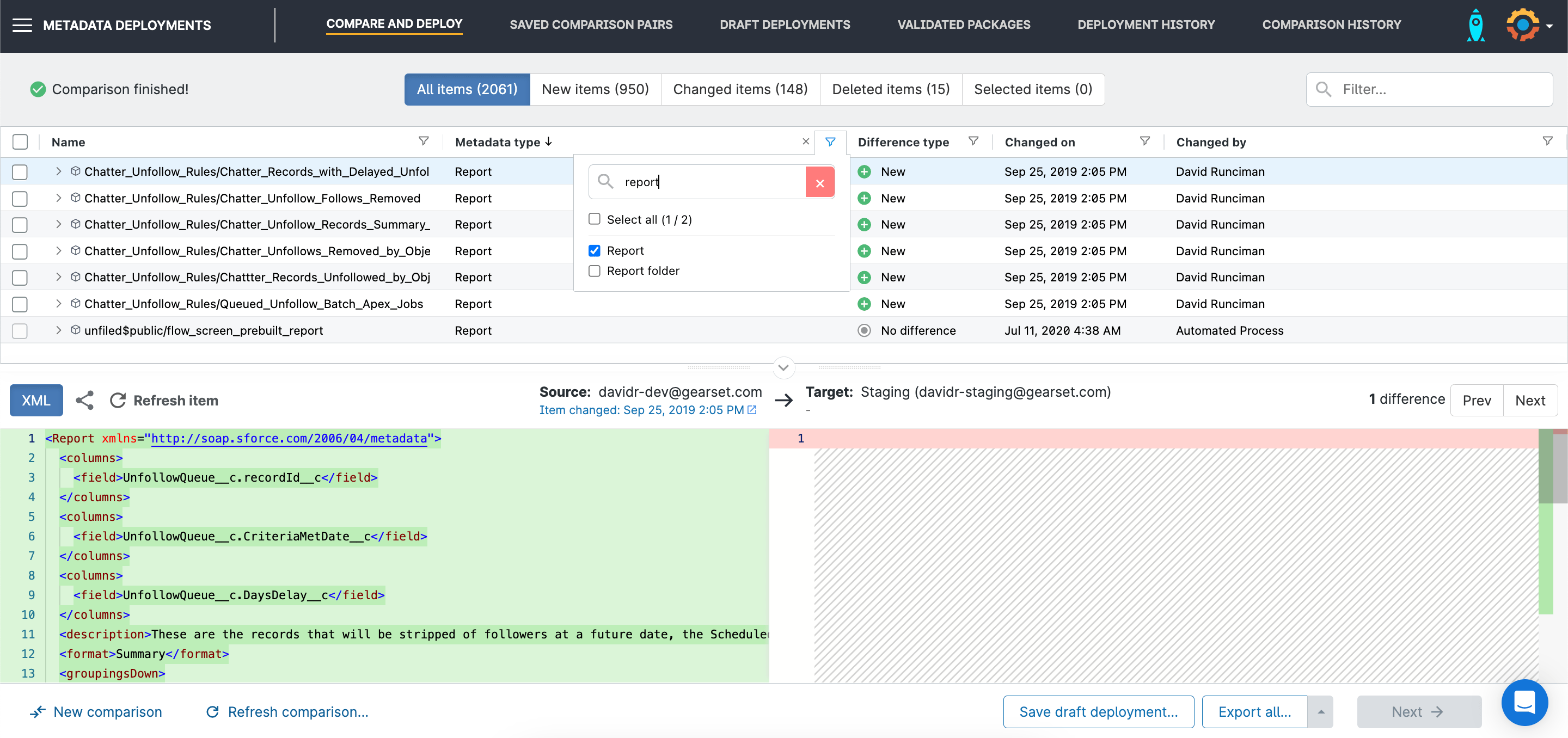Open the filter icon on the Name column

[x=424, y=141]
